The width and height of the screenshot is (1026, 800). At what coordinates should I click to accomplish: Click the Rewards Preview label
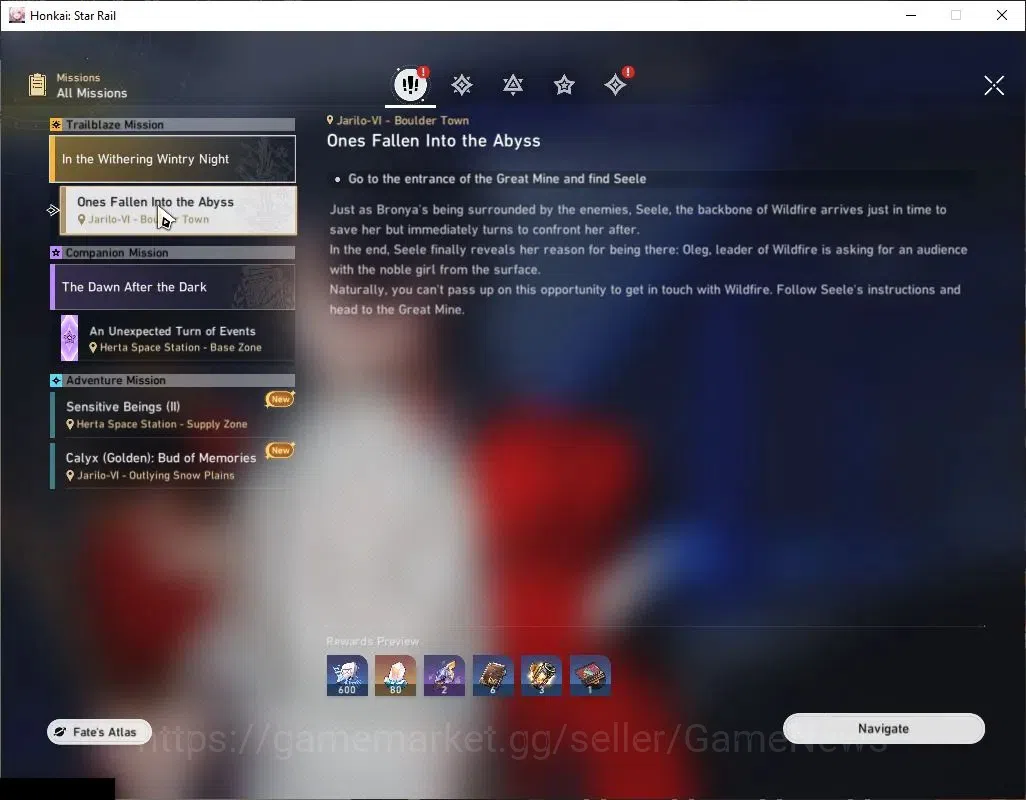point(372,641)
